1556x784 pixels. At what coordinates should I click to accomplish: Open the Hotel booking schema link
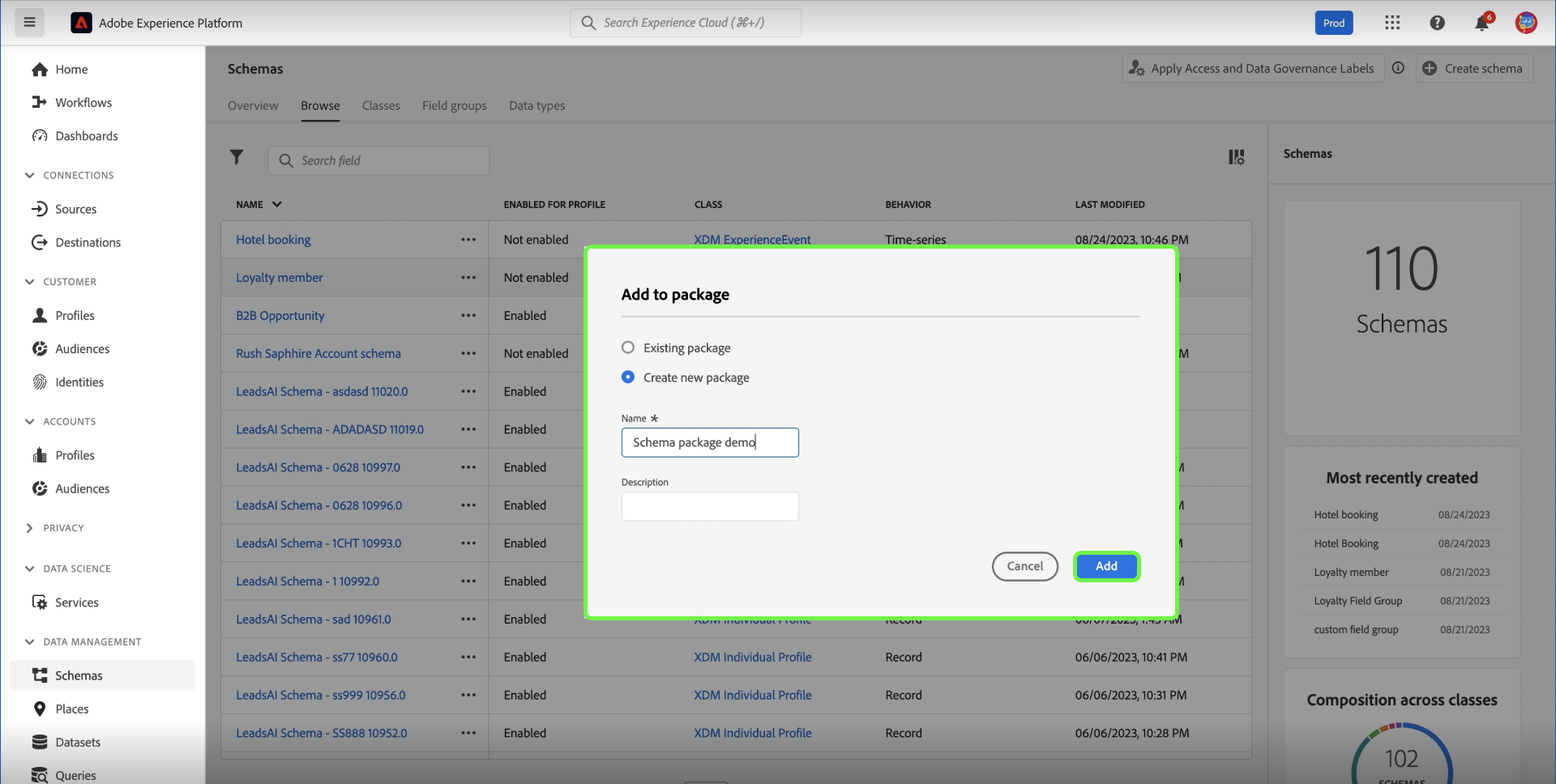point(273,240)
